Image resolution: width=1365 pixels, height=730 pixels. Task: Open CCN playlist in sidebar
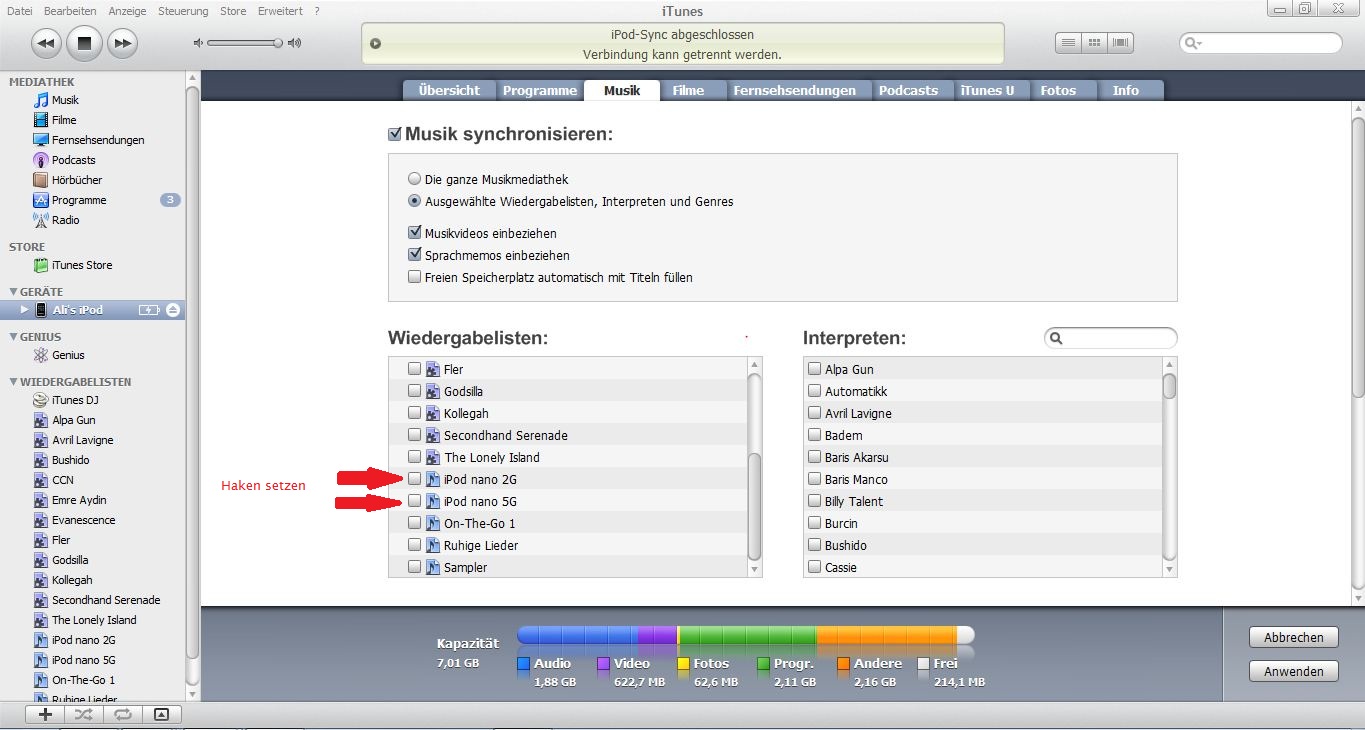coord(62,480)
